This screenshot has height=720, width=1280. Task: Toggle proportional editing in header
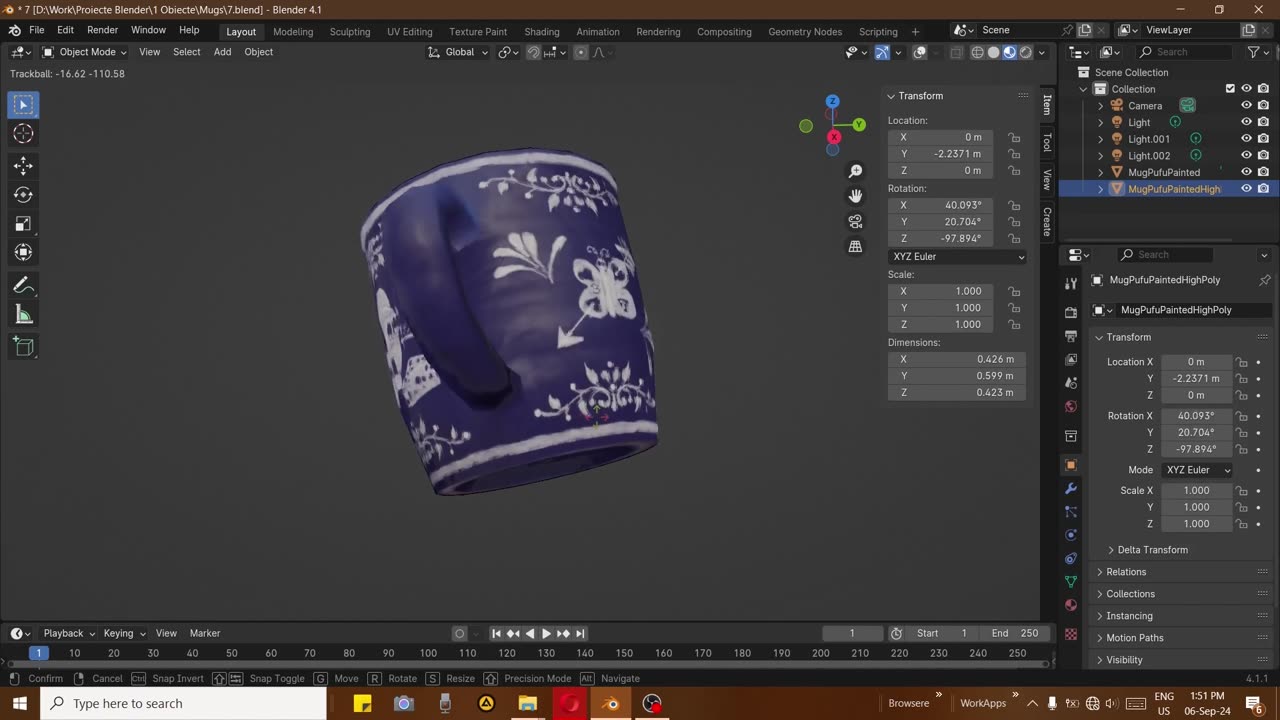581,52
